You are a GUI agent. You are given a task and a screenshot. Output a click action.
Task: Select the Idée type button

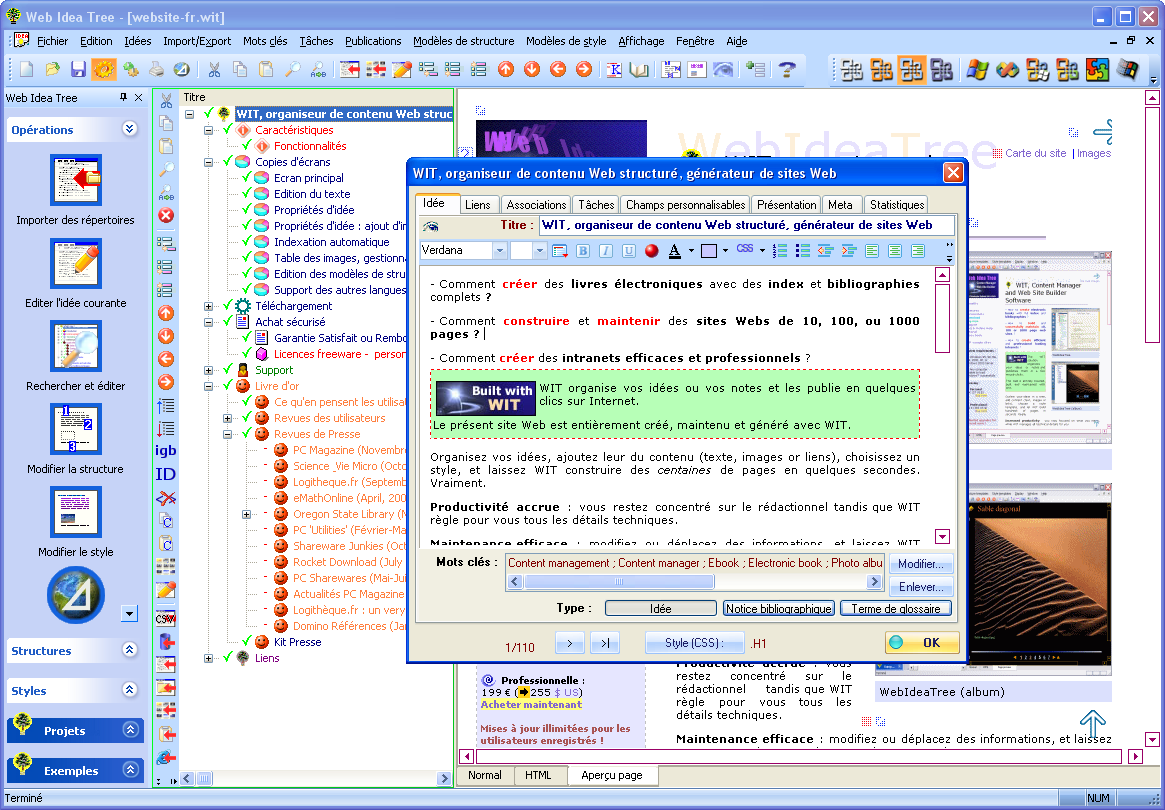(660, 607)
